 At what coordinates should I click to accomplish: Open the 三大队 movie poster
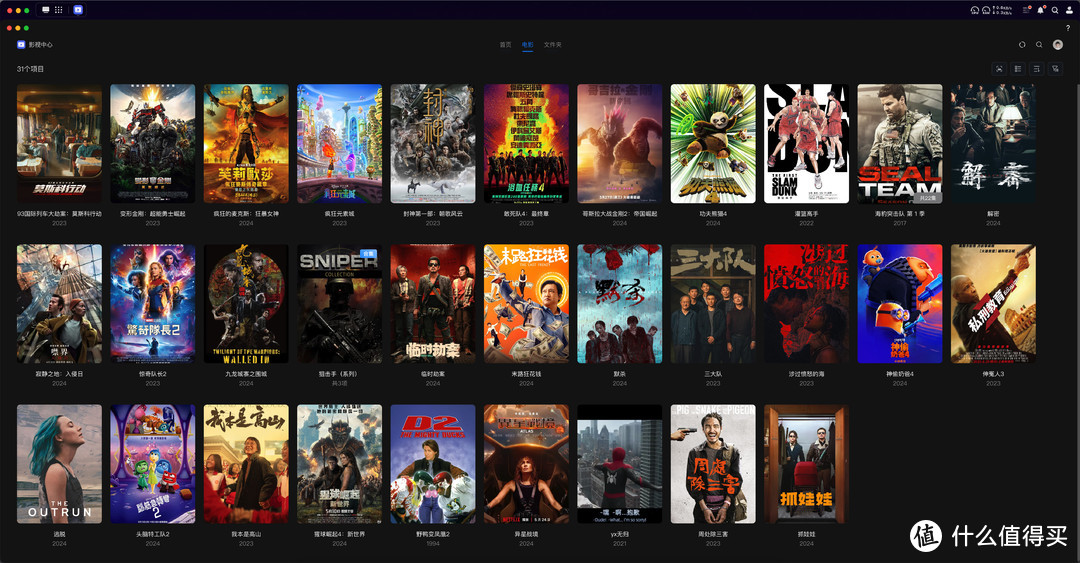[713, 303]
